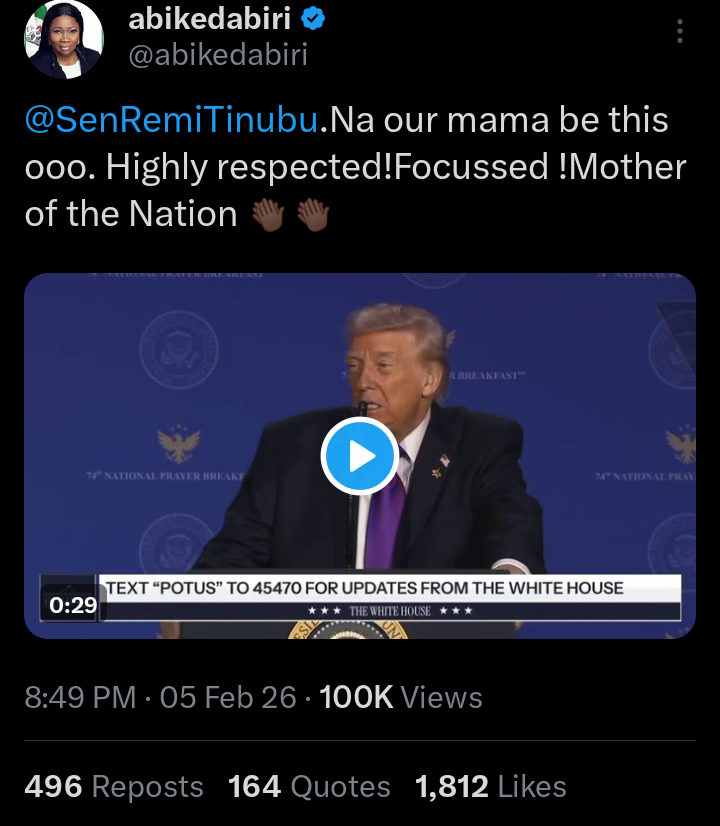Click the "TEXT POTUS TO 45470" video banner
The image size is (720, 826).
[x=364, y=587]
